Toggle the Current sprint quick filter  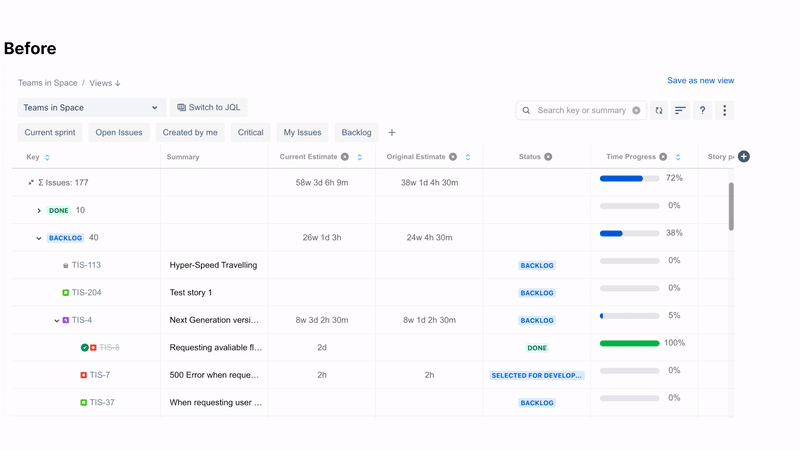click(50, 133)
